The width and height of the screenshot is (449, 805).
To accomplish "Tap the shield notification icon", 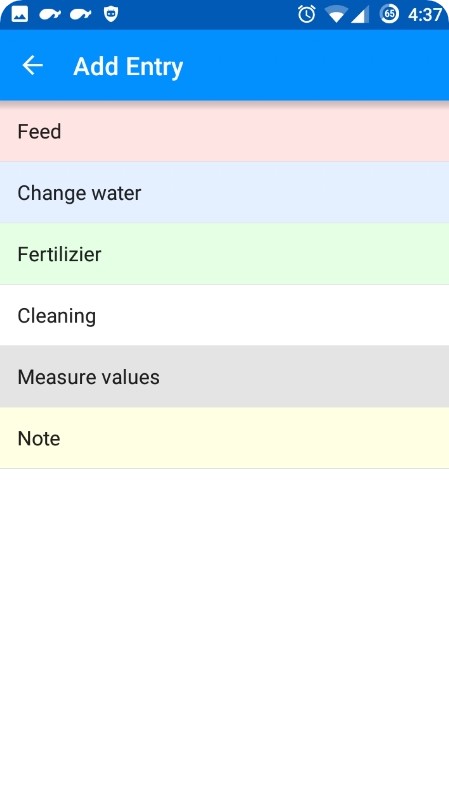I will [x=111, y=14].
